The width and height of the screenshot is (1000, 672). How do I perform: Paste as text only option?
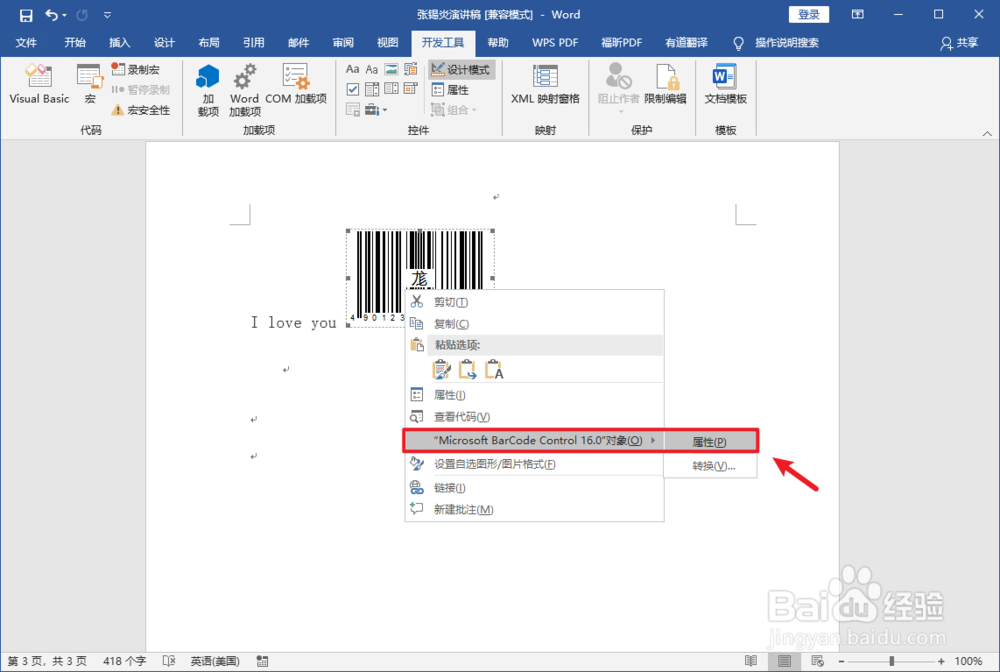click(494, 369)
